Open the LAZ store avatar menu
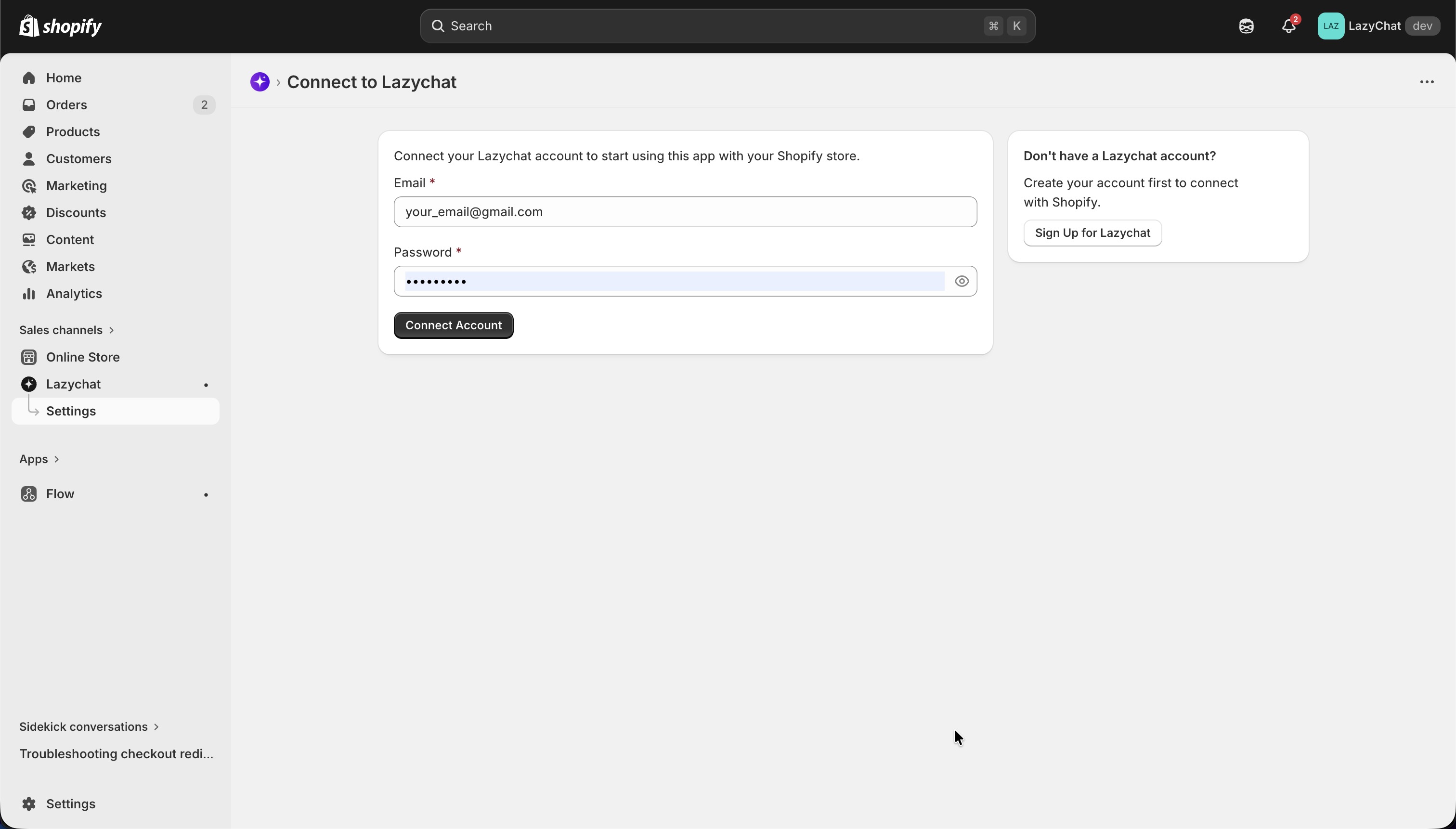 1330,26
